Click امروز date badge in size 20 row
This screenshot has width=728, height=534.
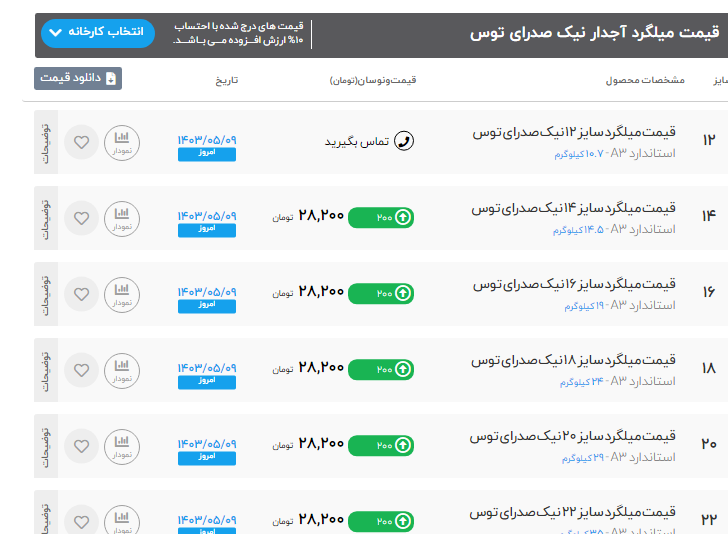207,458
